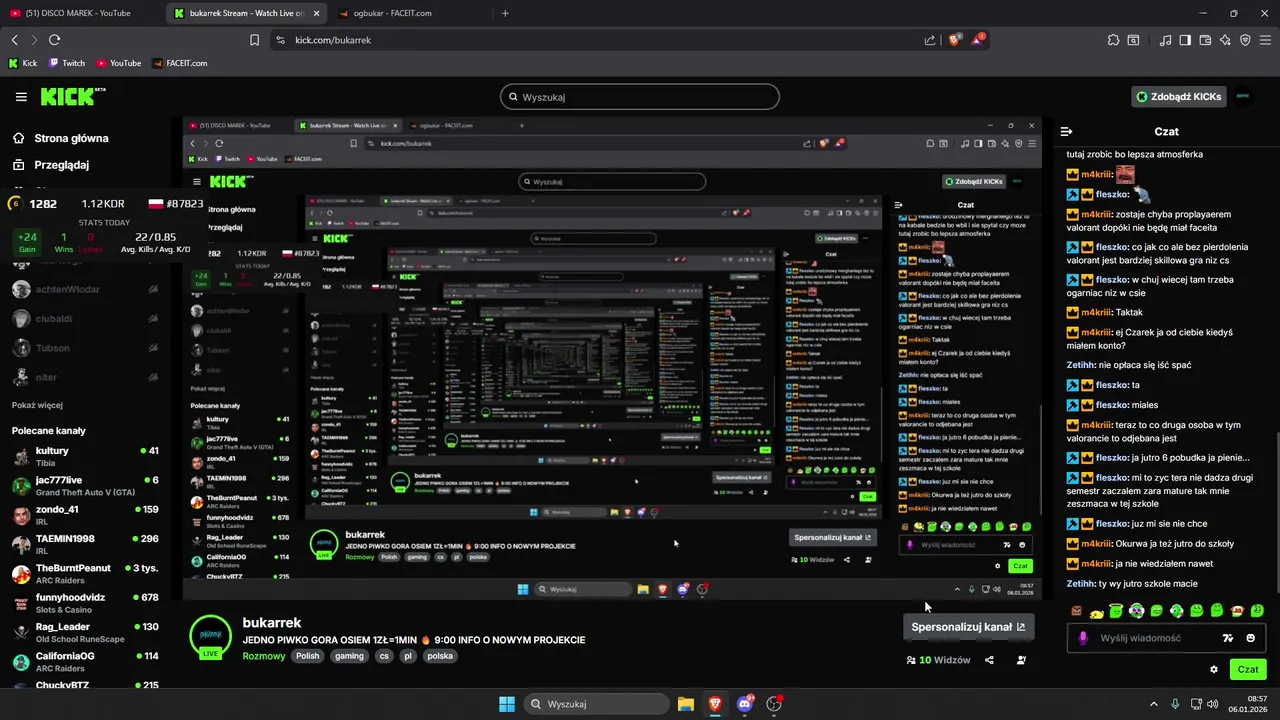Open the Kick hamburger sidebar menu
The height and width of the screenshot is (720, 1280).
click(x=21, y=97)
